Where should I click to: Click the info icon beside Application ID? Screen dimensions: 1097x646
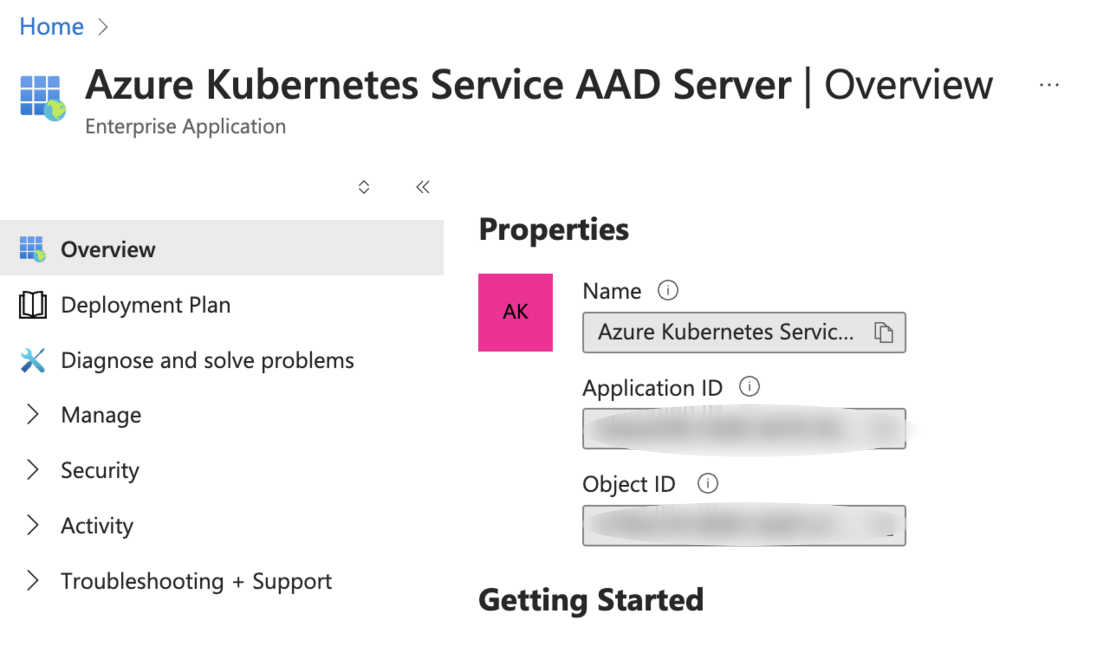click(x=748, y=387)
